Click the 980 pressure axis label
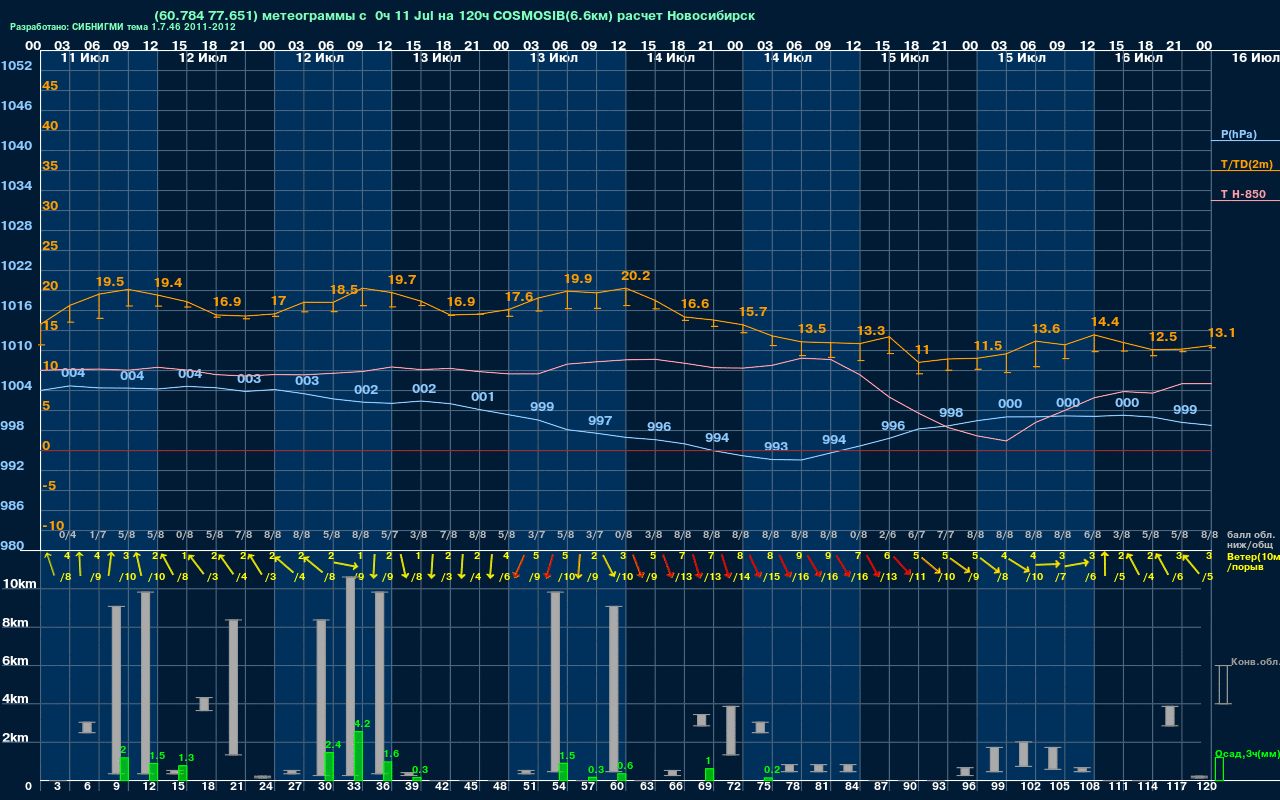Viewport: 1280px width, 800px height. [13, 546]
